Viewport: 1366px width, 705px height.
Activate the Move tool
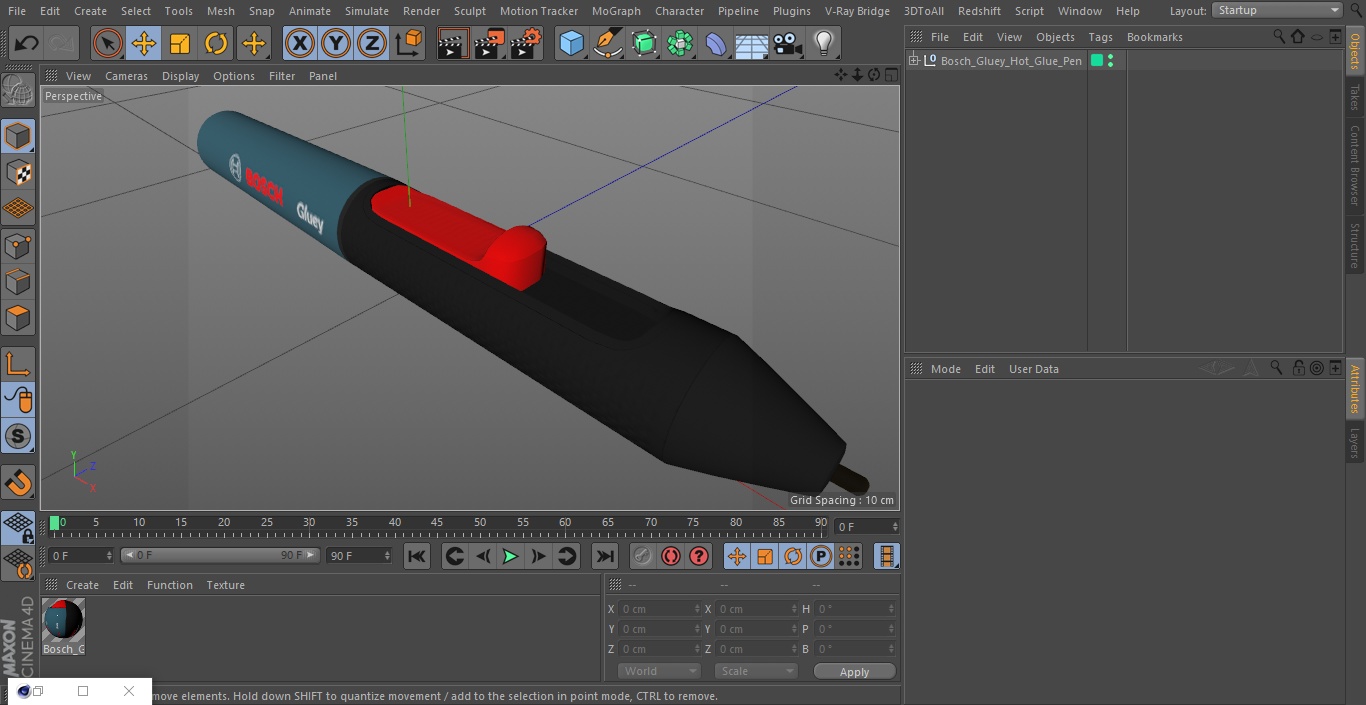point(144,43)
